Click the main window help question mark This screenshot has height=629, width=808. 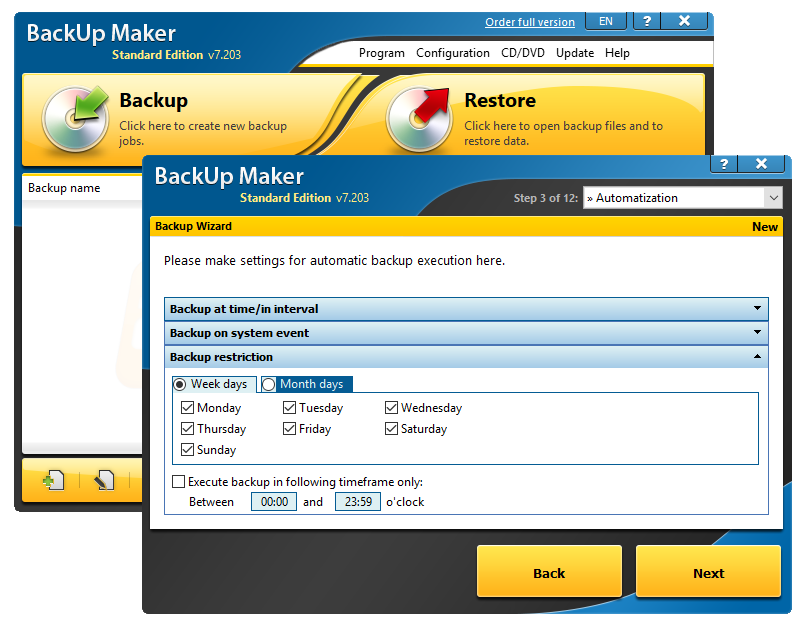click(646, 21)
